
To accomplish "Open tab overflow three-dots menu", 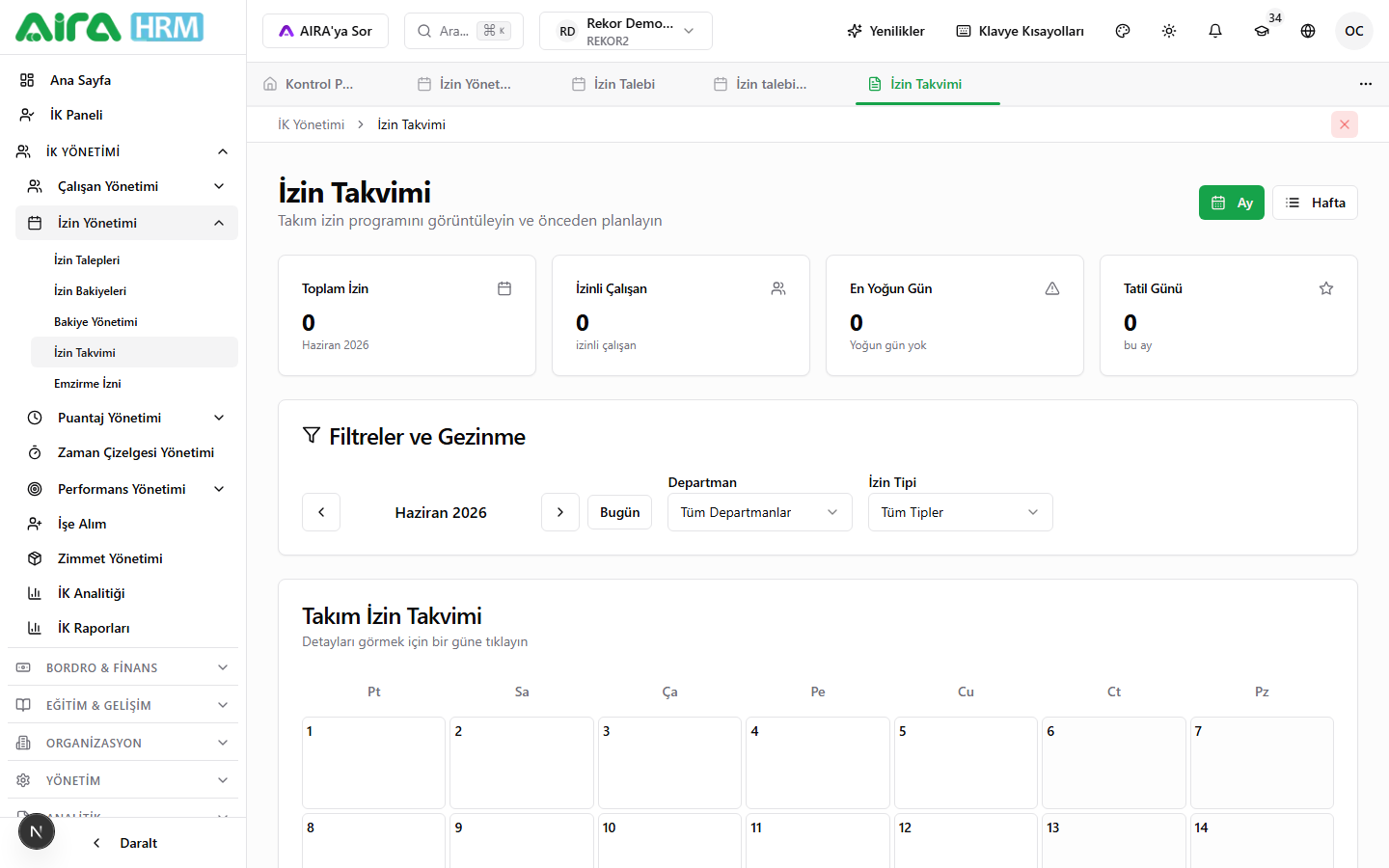I will pyautogui.click(x=1366, y=84).
